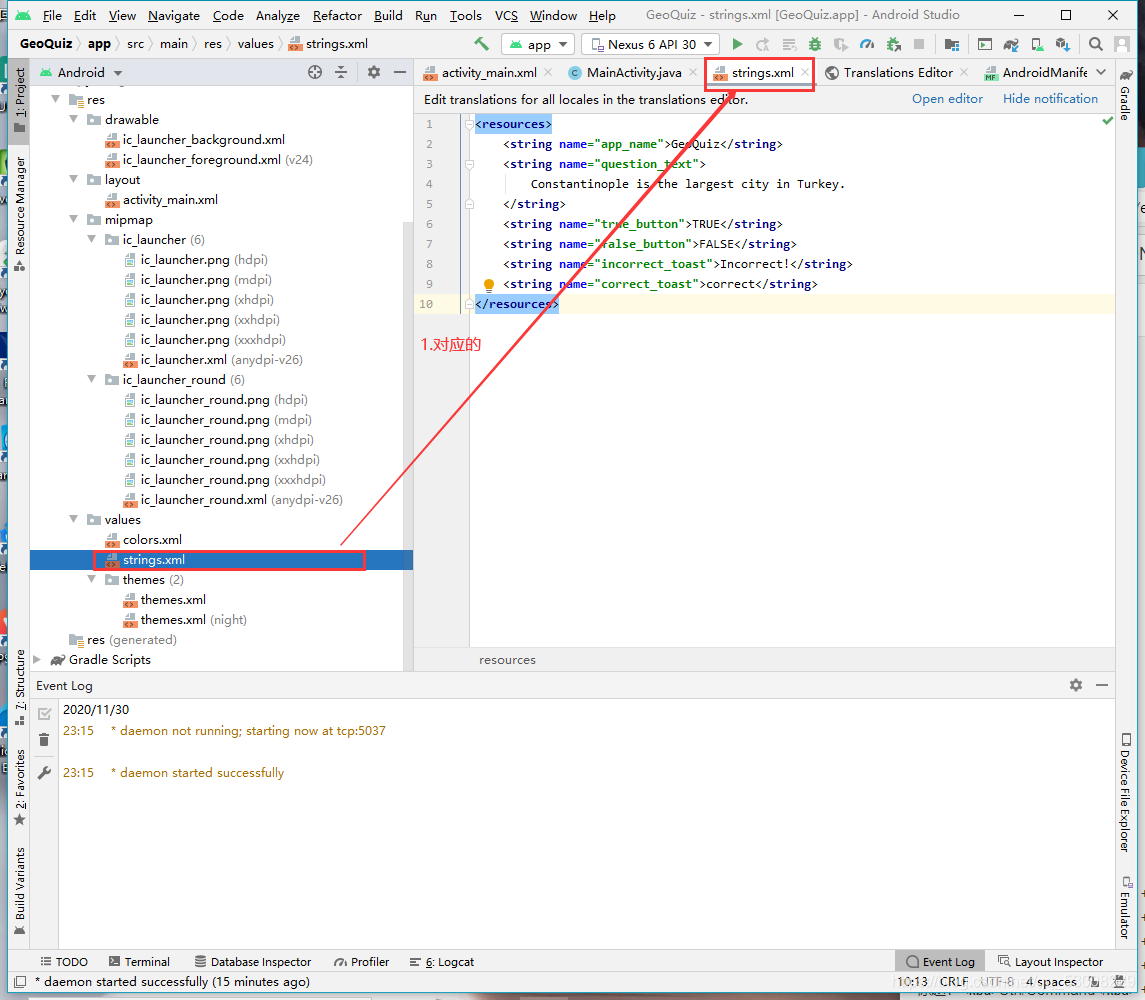
Task: Click Sync Project with Gradle Files icon
Action: (1011, 45)
